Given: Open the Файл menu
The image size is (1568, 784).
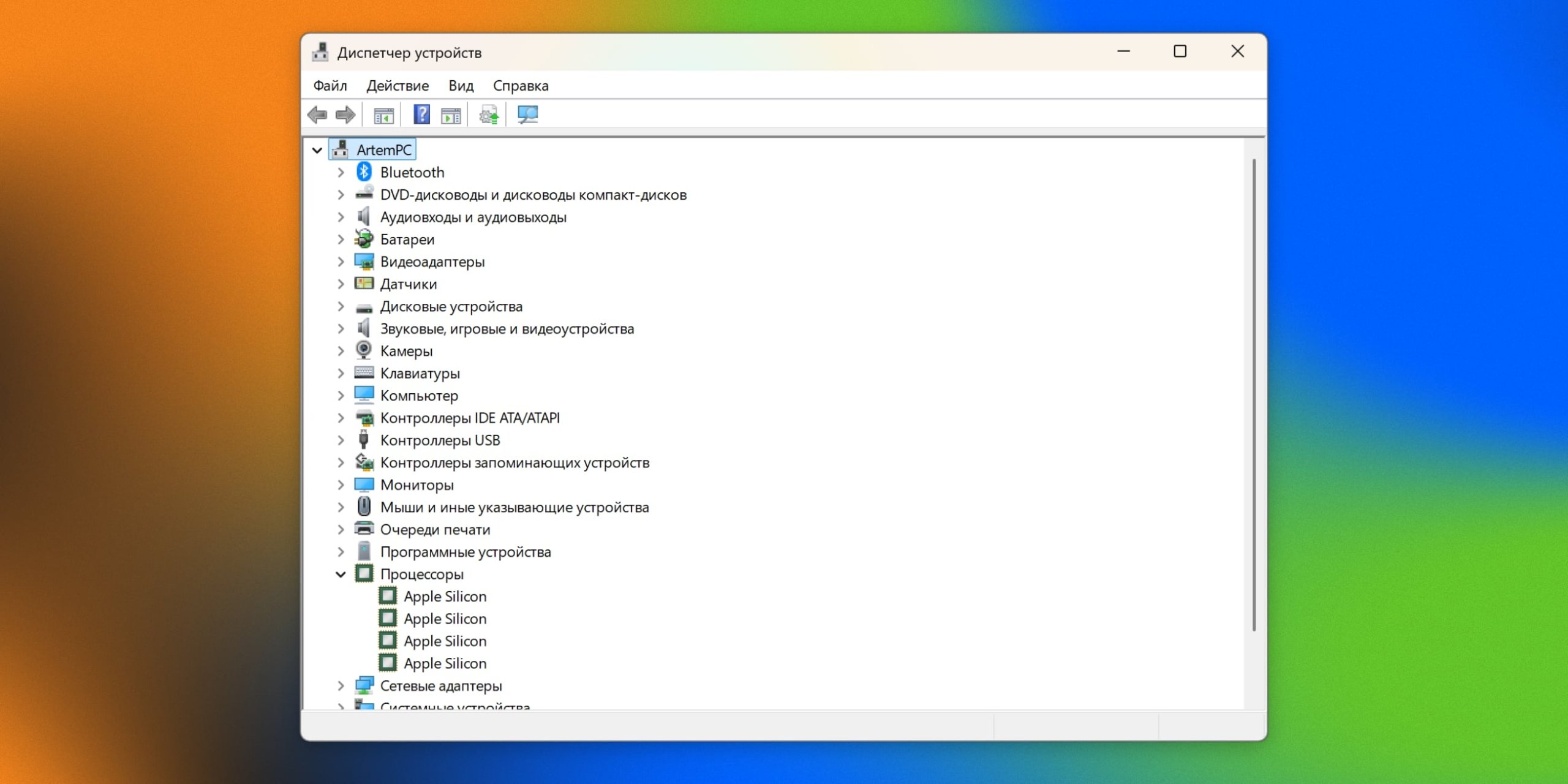Looking at the screenshot, I should (x=330, y=86).
